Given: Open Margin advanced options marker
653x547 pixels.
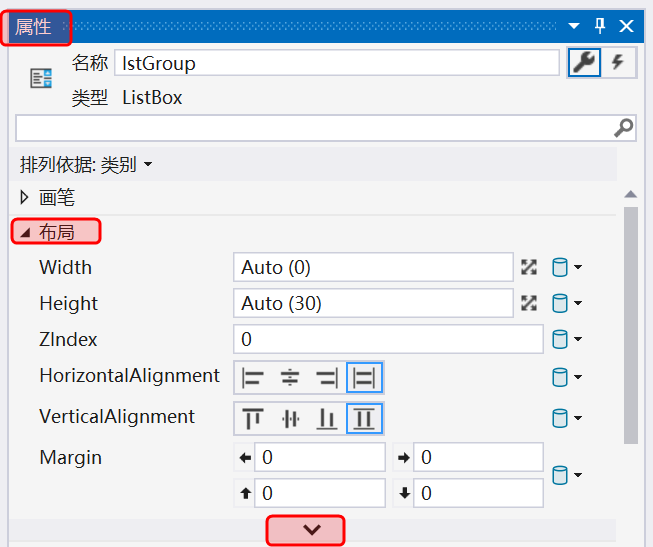Looking at the screenshot, I should [566, 475].
